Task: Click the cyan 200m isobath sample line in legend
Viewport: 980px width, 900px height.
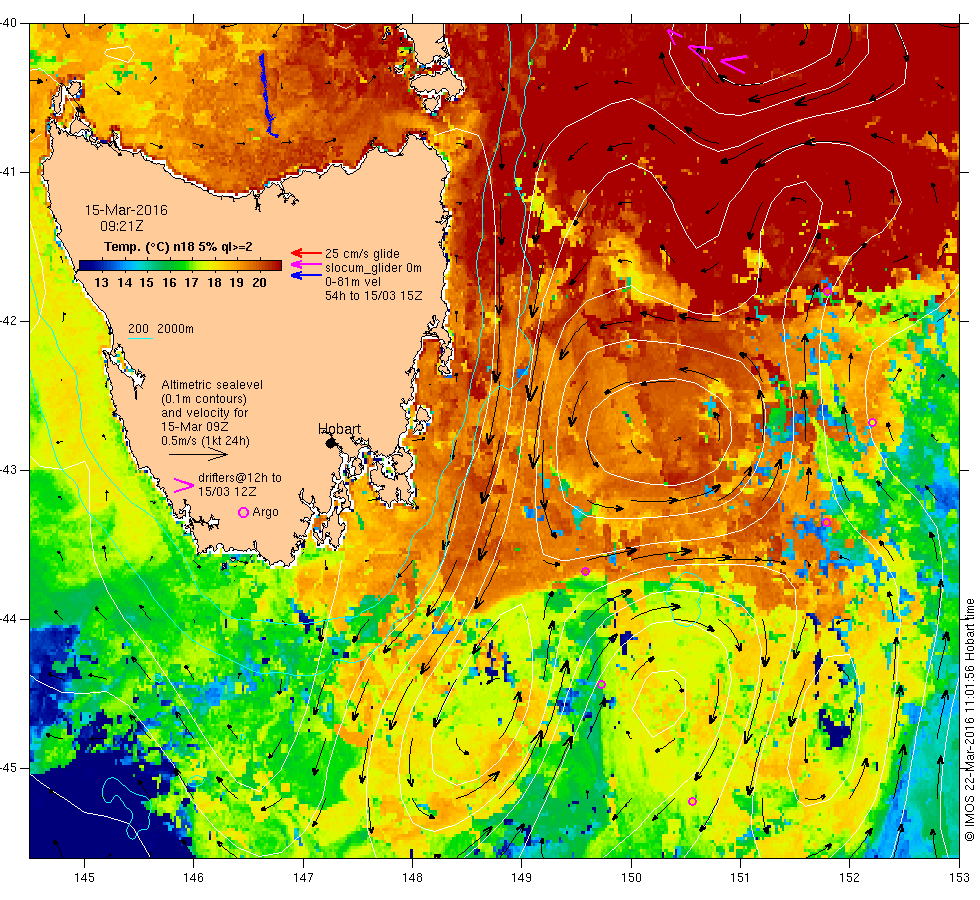Action: point(140,339)
